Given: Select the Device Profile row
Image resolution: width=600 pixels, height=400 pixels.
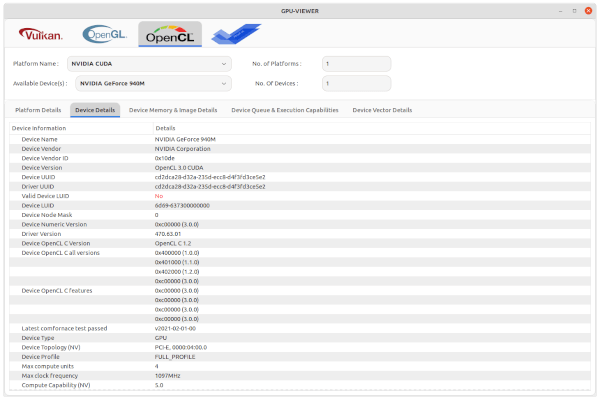Looking at the screenshot, I should tap(300, 357).
